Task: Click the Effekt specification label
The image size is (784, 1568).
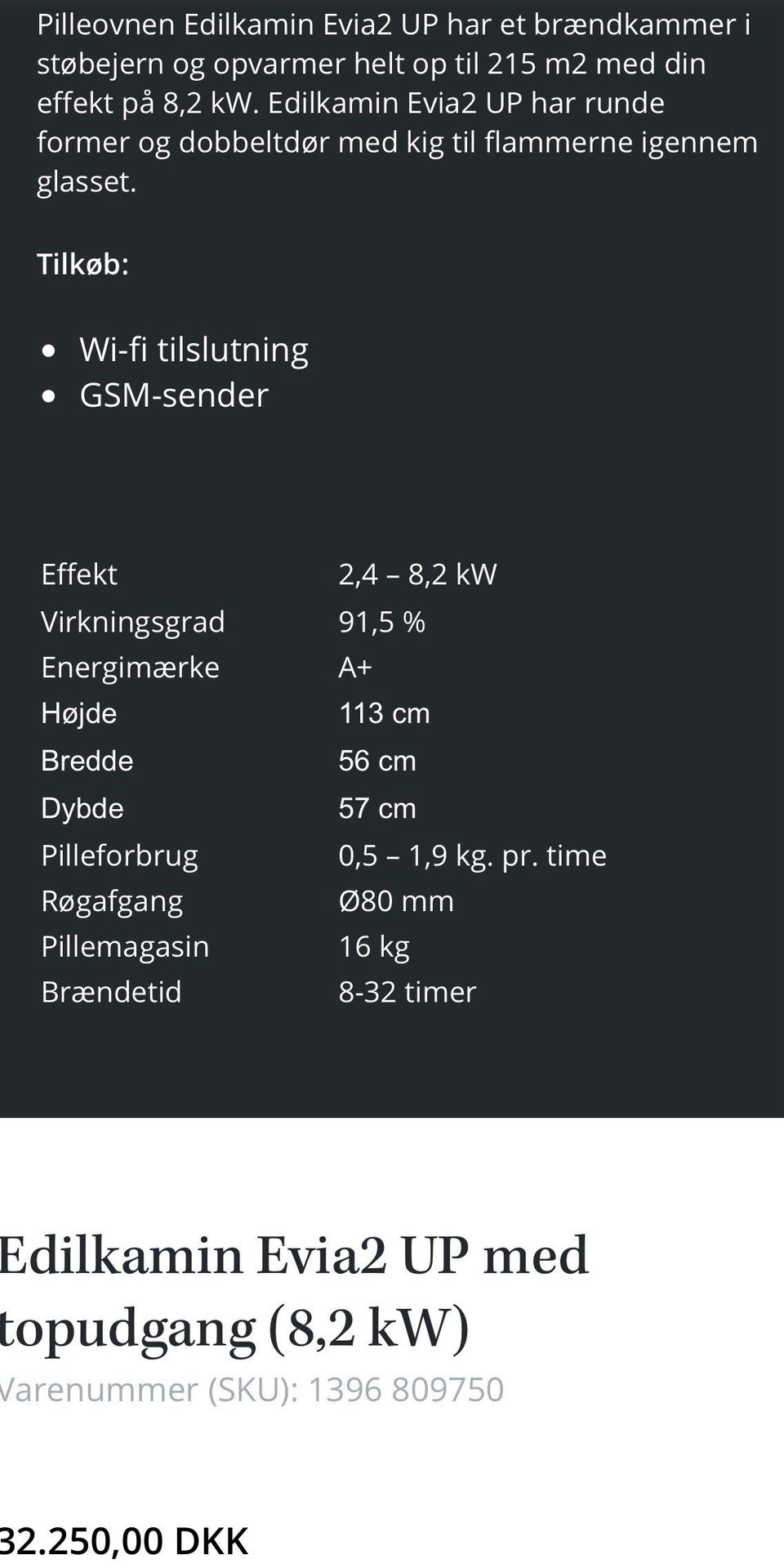Action: coord(79,574)
